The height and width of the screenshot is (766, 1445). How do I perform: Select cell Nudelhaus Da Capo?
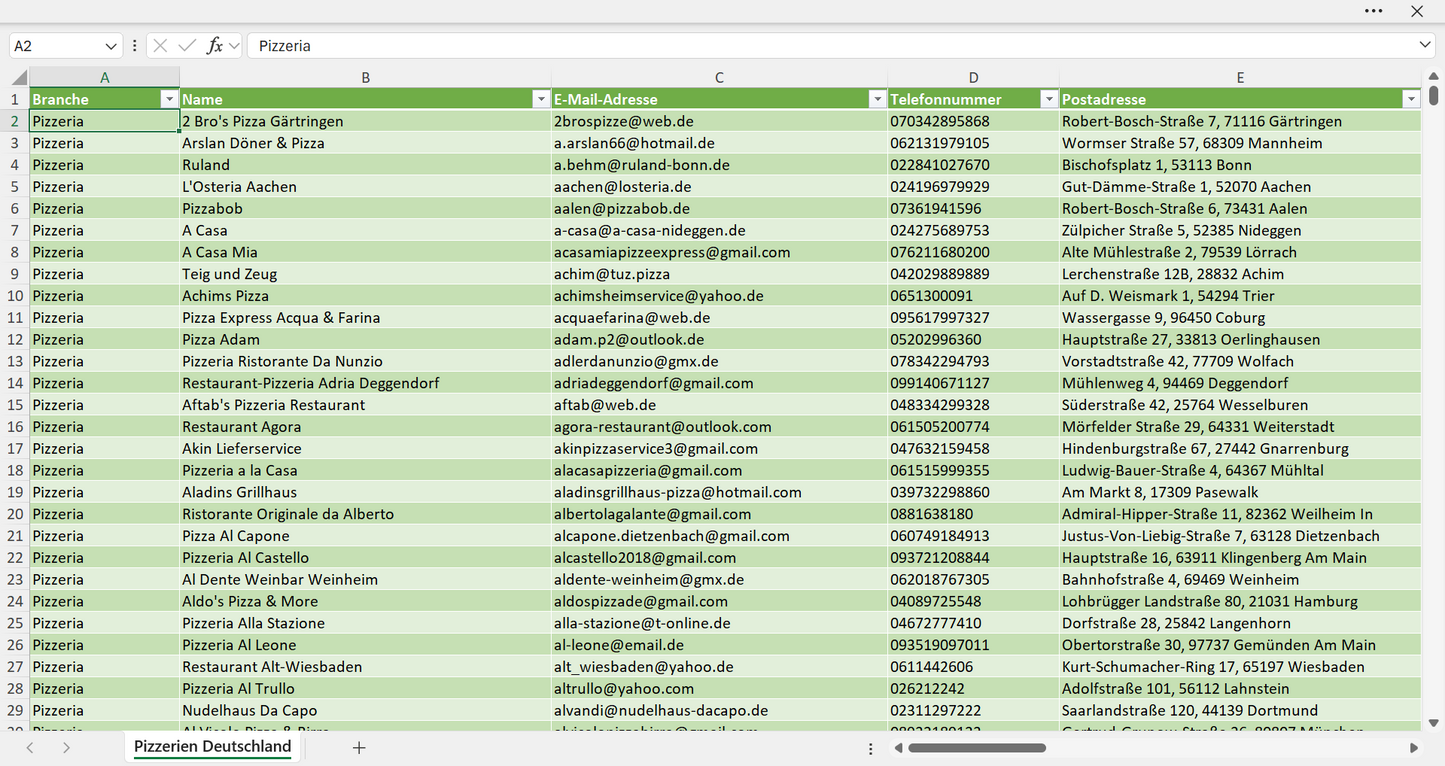click(366, 711)
